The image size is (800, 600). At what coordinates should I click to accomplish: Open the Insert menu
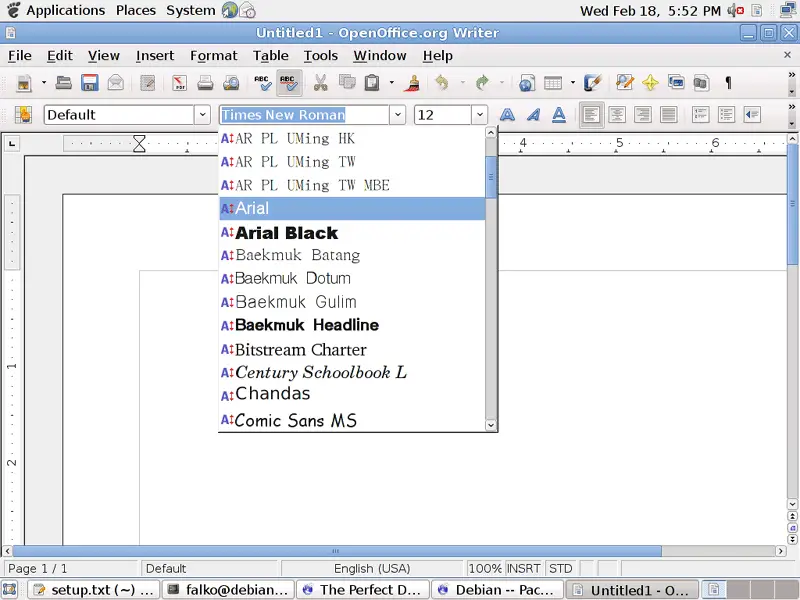point(155,56)
